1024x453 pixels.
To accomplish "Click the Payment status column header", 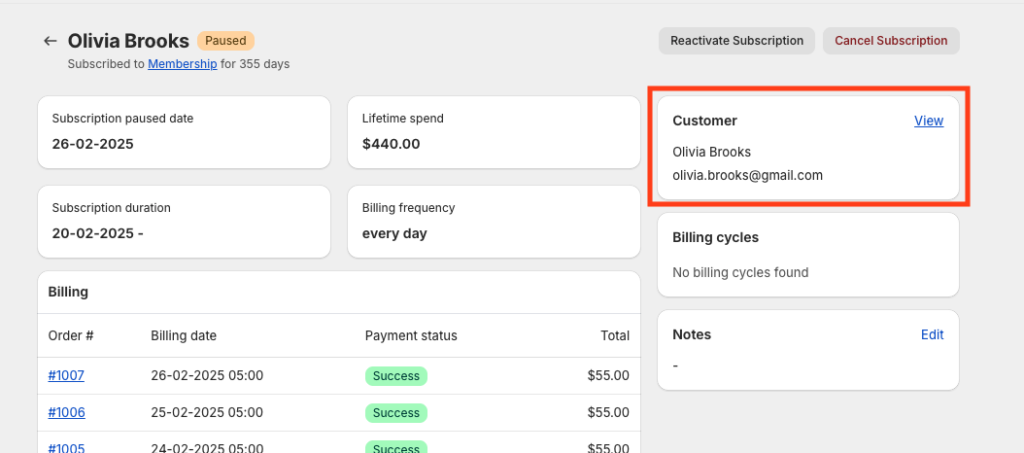I will click(410, 336).
